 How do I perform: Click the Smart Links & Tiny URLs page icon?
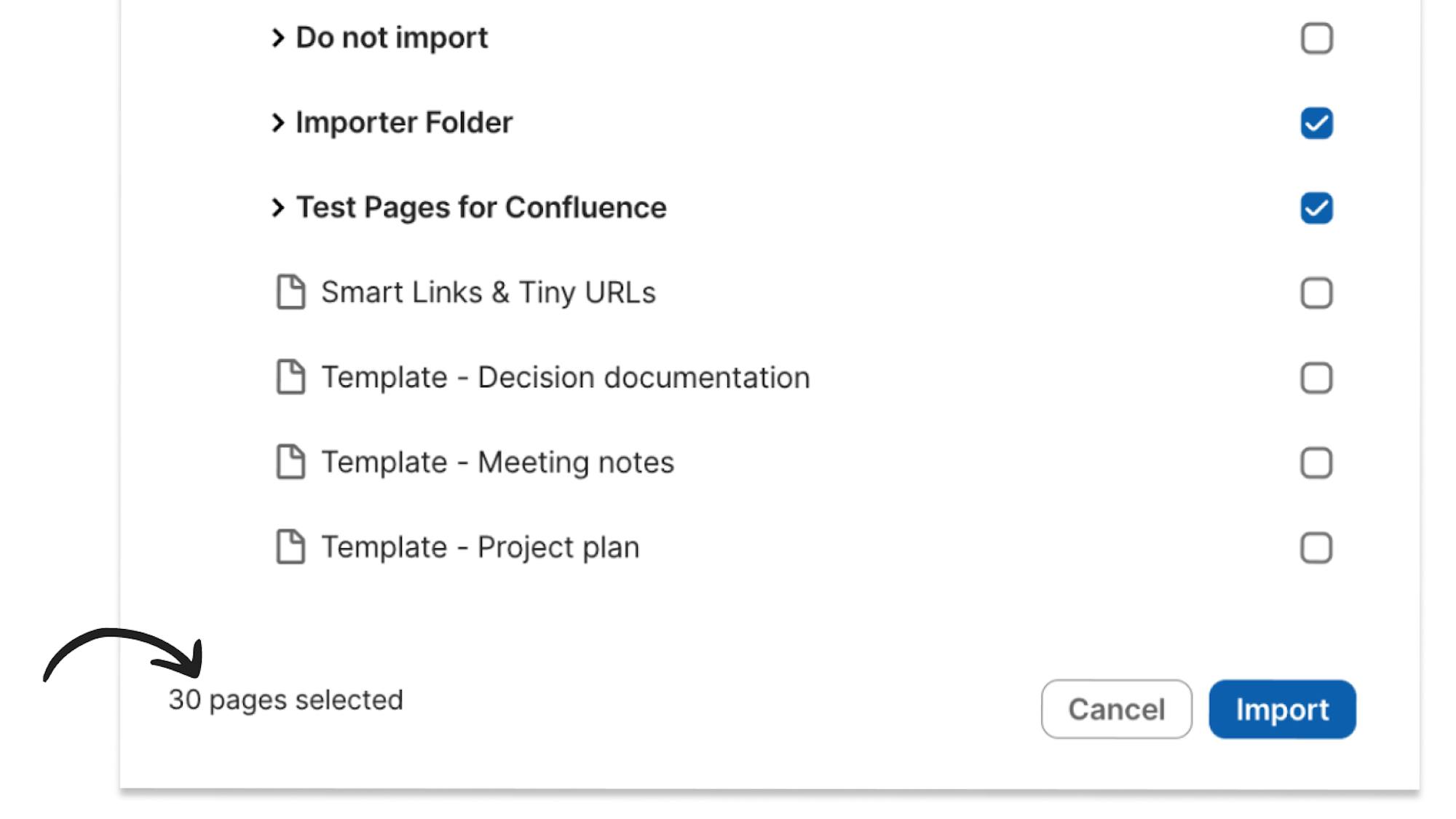coord(290,292)
